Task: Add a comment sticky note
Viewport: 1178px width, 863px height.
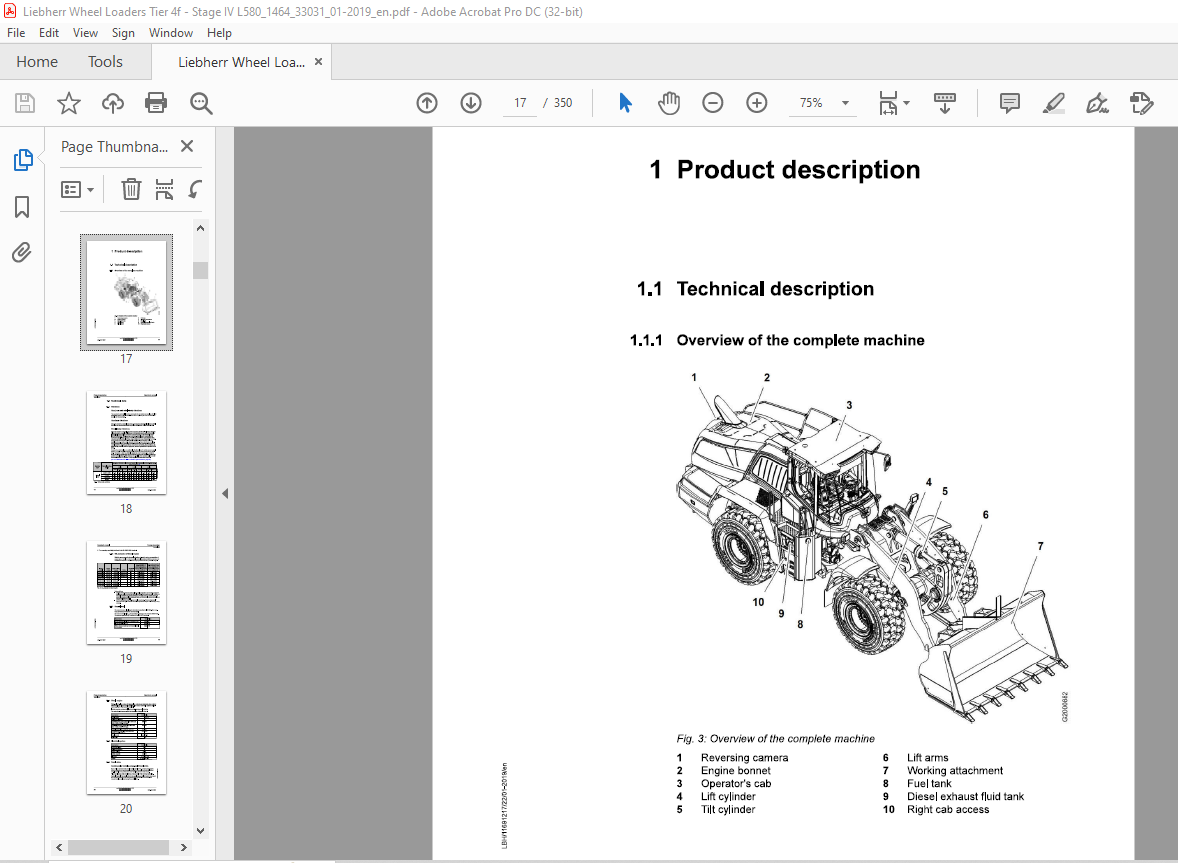Action: (x=1010, y=103)
